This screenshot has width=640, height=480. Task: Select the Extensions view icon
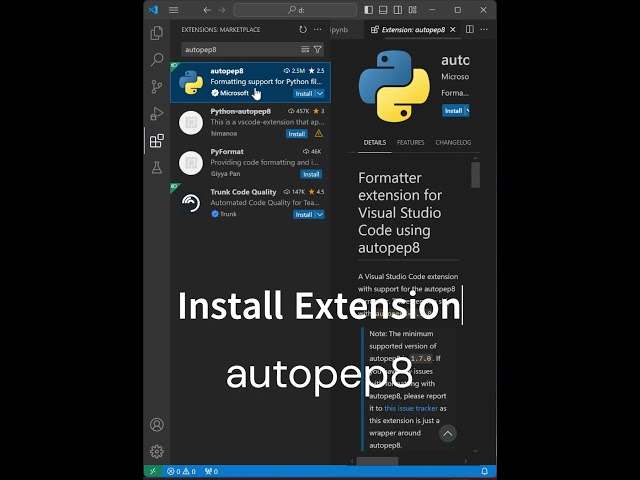(x=157, y=141)
